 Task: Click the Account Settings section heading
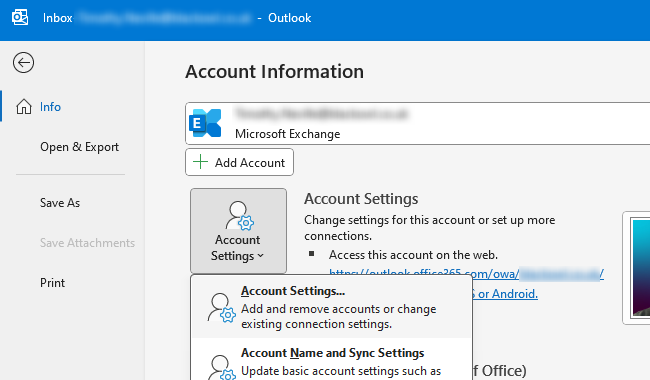(361, 199)
